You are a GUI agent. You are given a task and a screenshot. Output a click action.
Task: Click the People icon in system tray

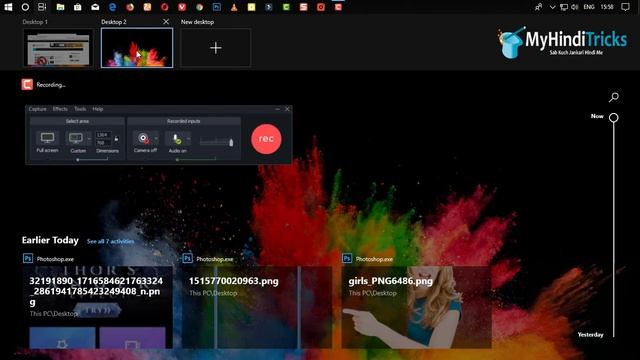[538, 7]
